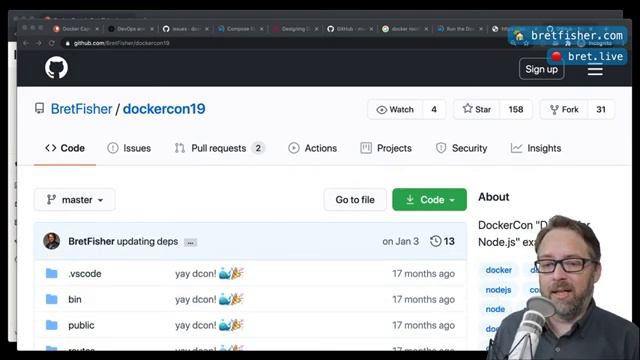Switch to the Designing browser tab
Viewport: 640px width, 360px height.
295,29
